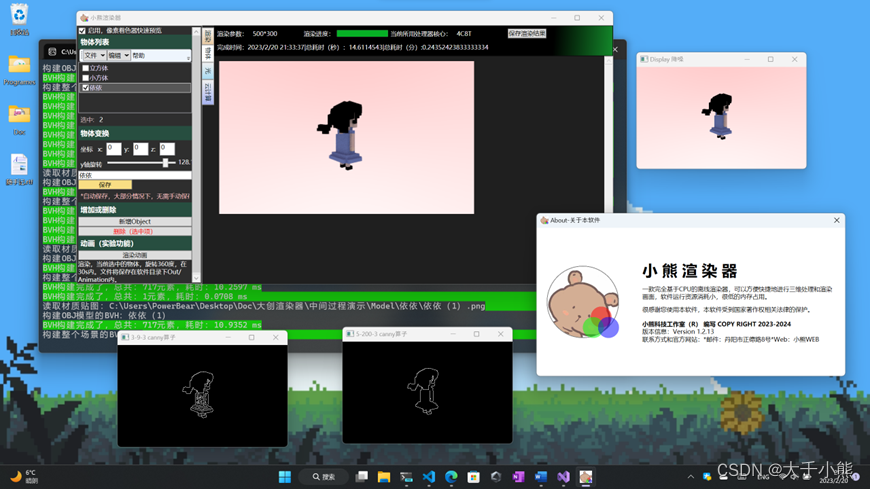Open Microsoft Store from the taskbar
This screenshot has width=870, height=489.
pyautogui.click(x=473, y=477)
